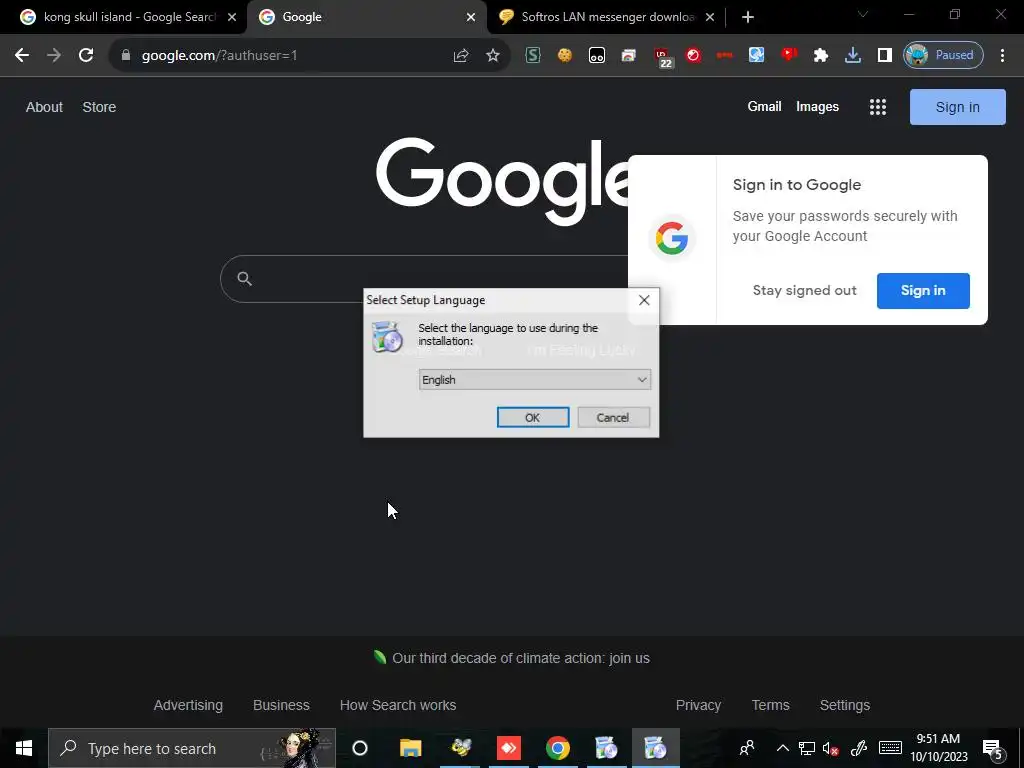This screenshot has height=768, width=1024.
Task: Click Sign in on the popup card
Action: [923, 291]
